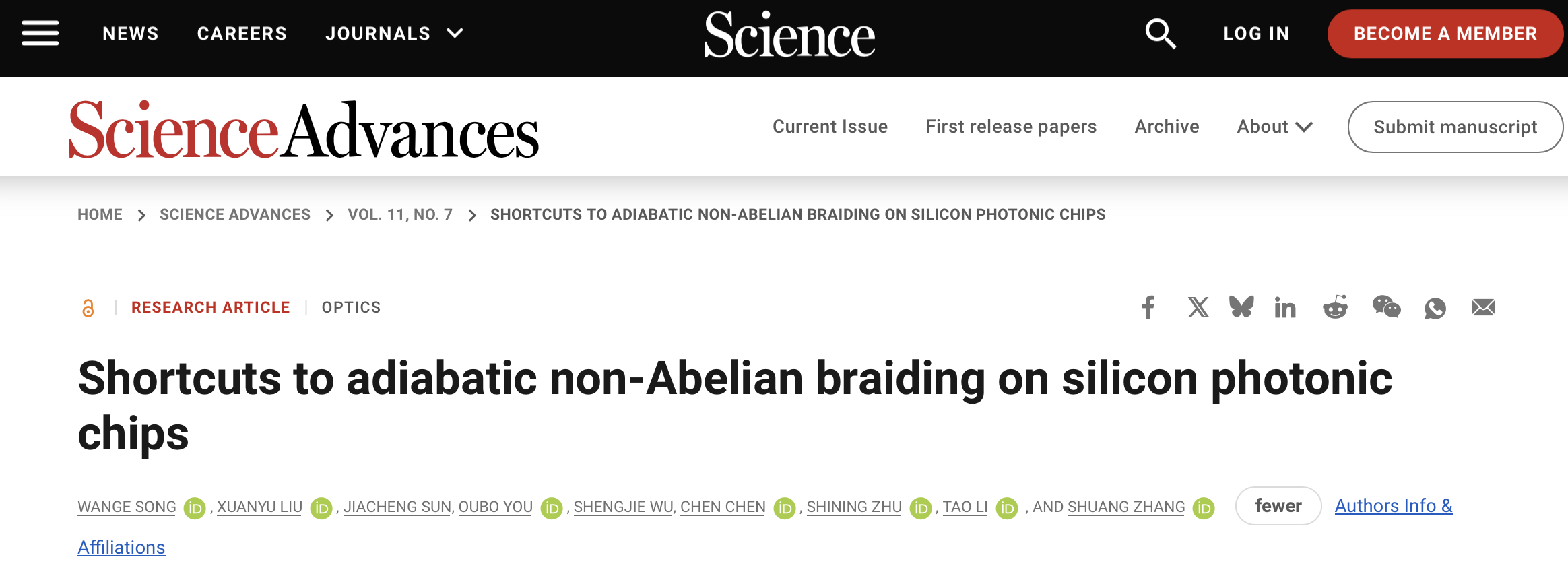Share article on Facebook
Viewport: 1568px width, 578px height.
coord(1148,307)
